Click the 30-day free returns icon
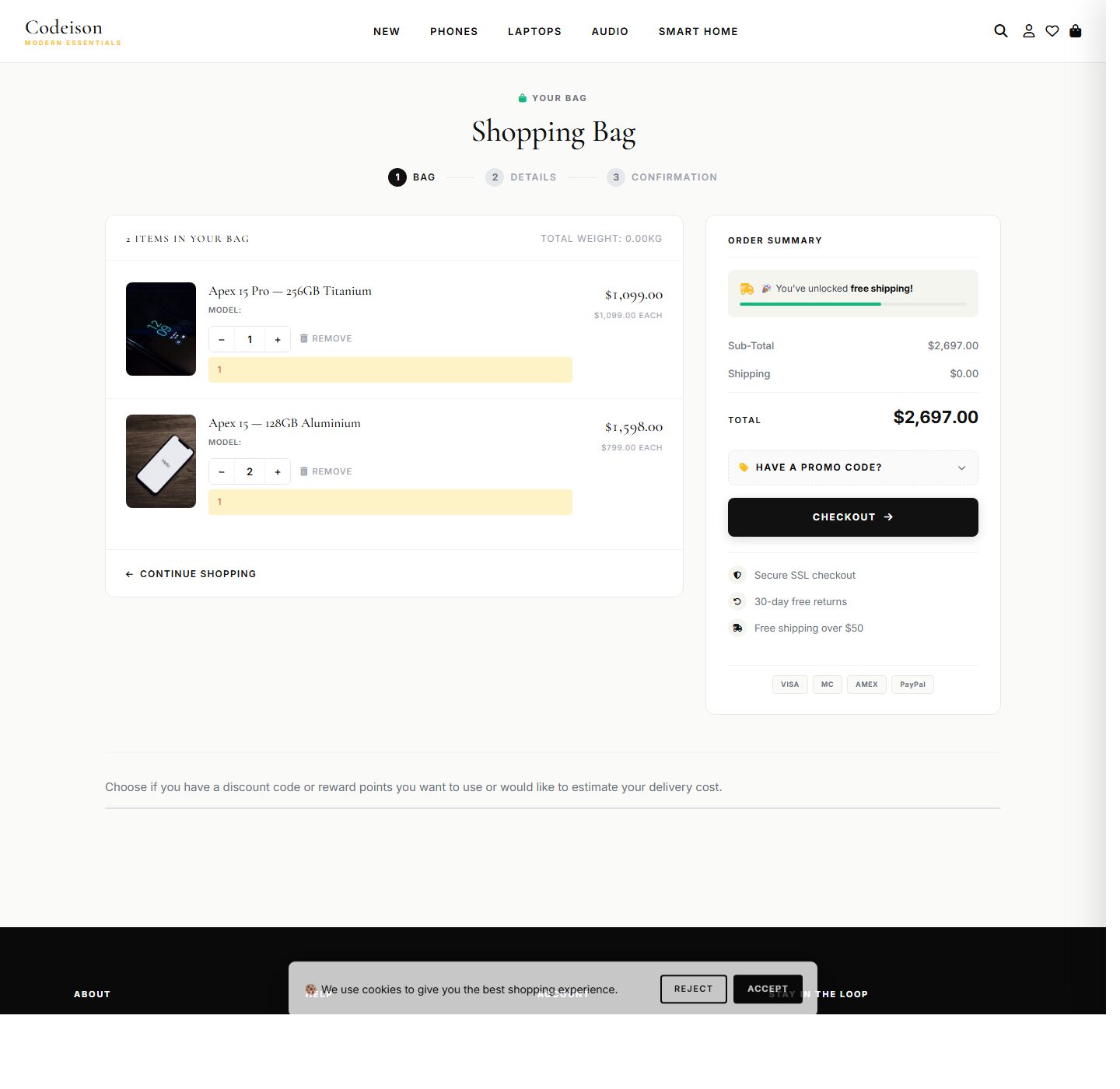Viewport: 1120px width, 1089px height. (x=737, y=601)
